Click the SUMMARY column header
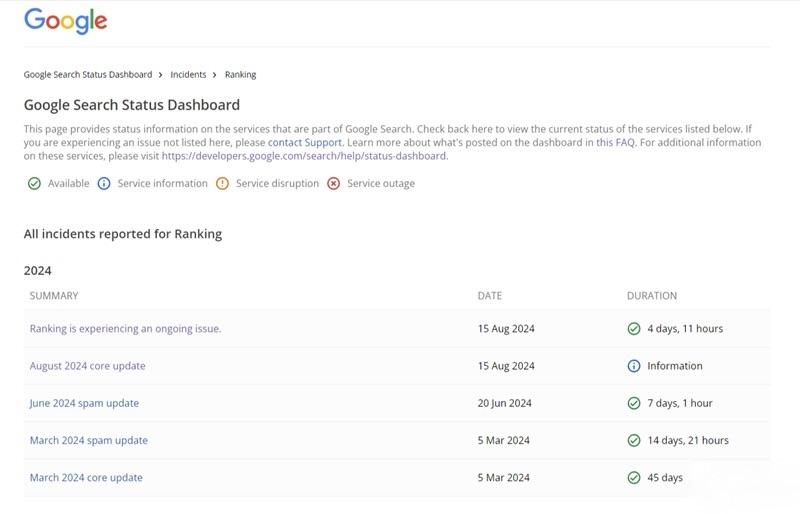 54,296
